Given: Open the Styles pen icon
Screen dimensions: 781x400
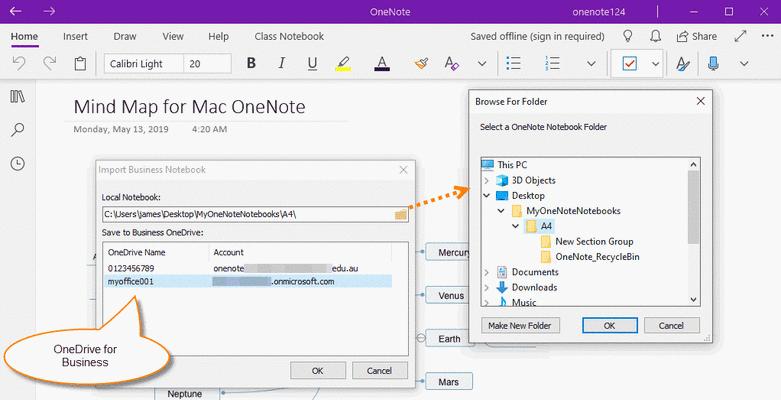Looking at the screenshot, I should [x=683, y=63].
